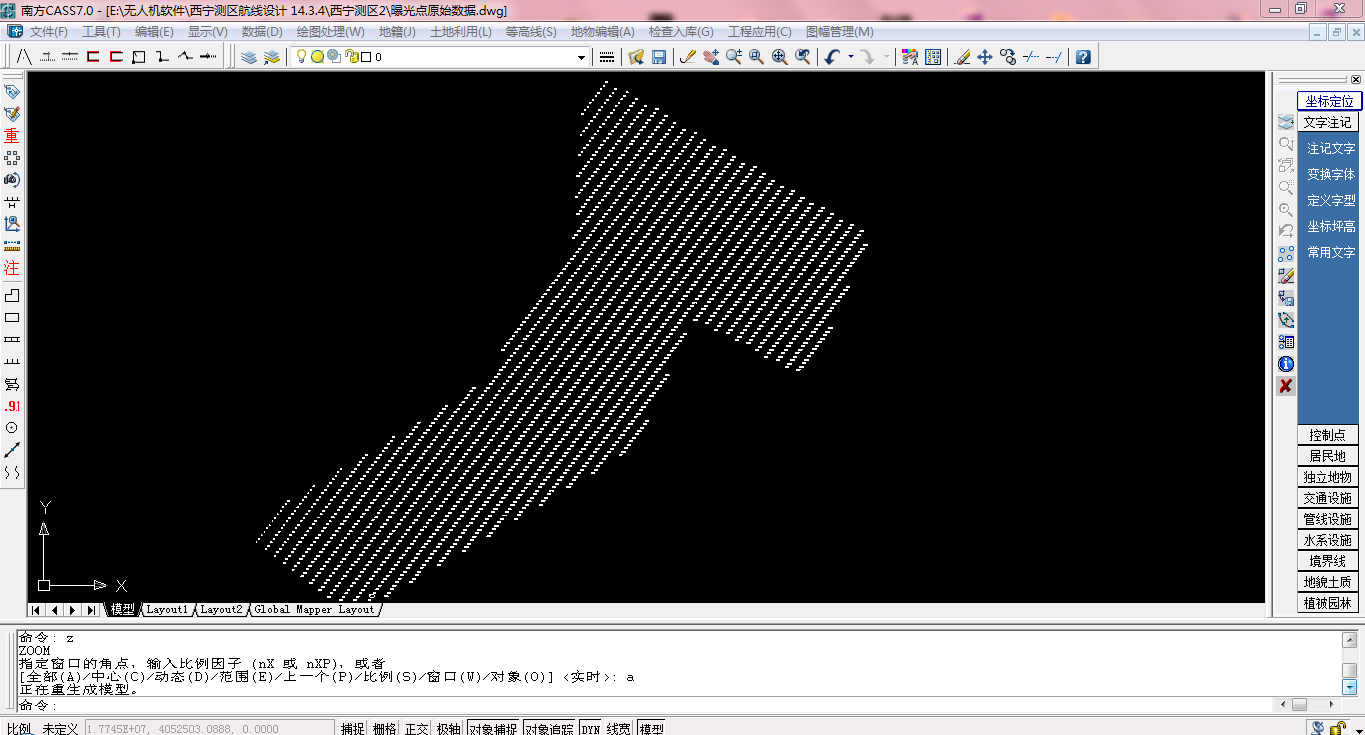This screenshot has width=1365, height=735.
Task: Click last-tab navigation arrow beside layout tabs
Action: (x=91, y=610)
